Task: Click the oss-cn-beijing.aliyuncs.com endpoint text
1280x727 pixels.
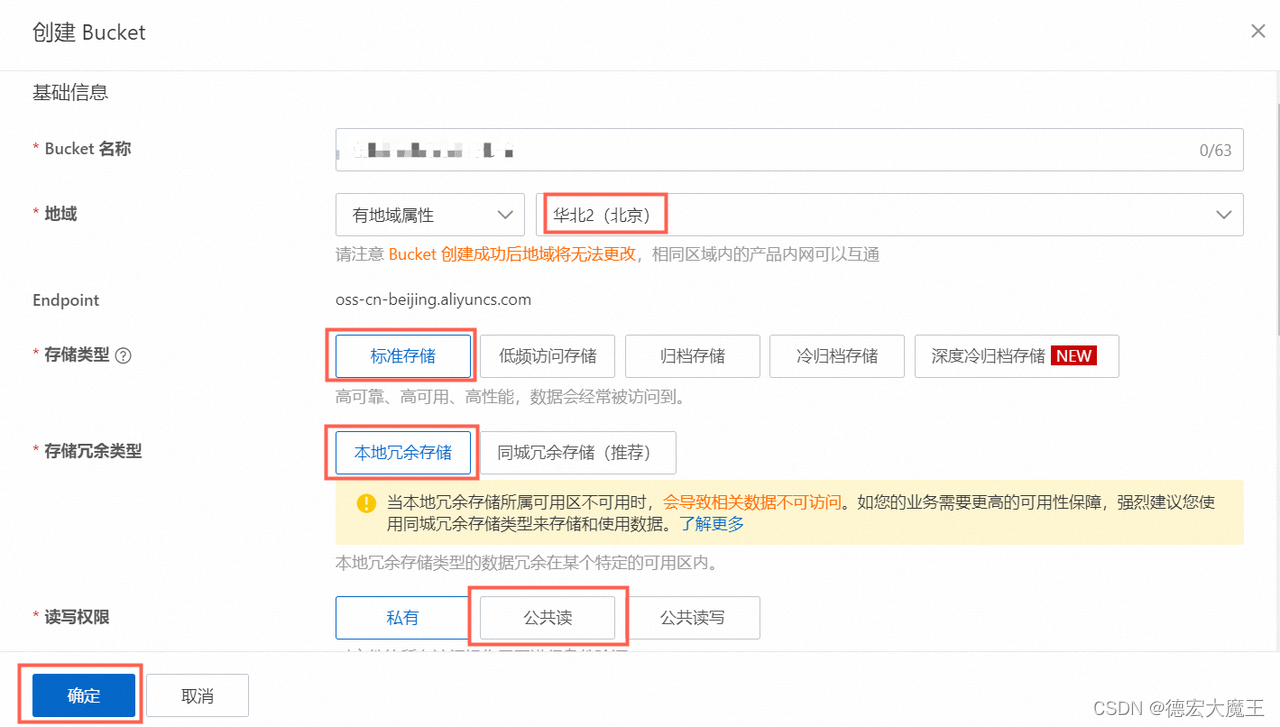Action: (434, 299)
